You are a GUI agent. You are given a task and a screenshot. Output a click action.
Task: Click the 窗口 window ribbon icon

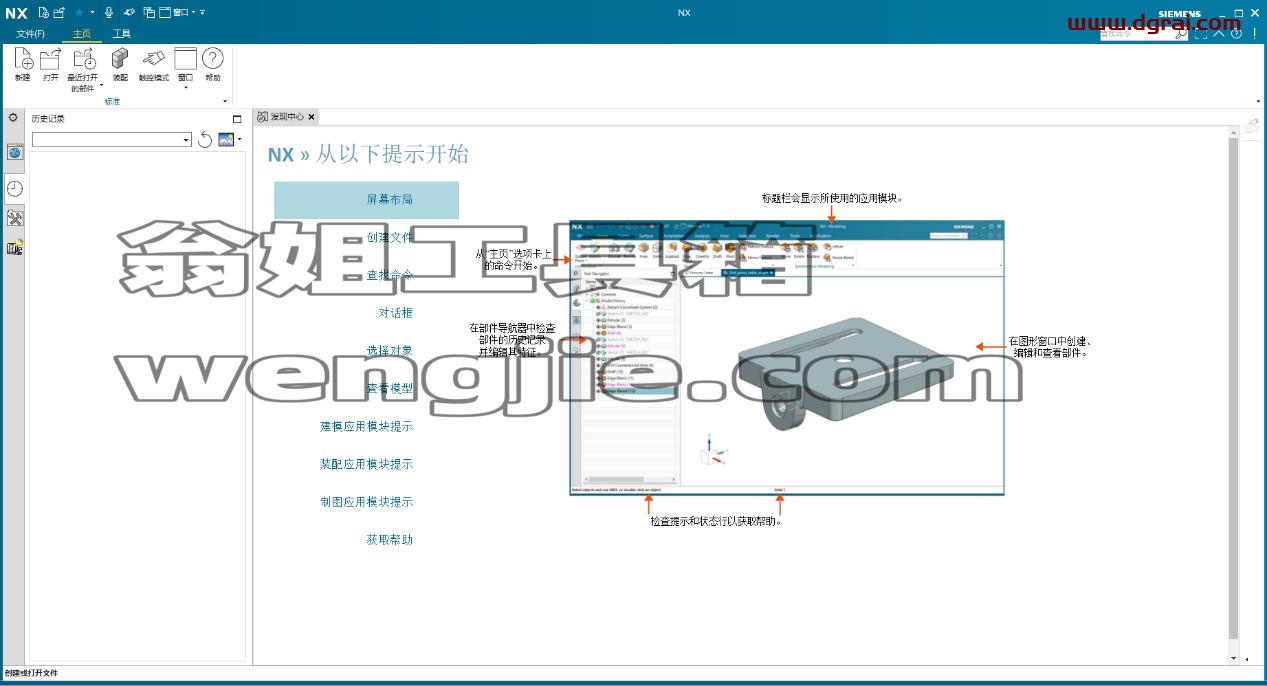[185, 59]
